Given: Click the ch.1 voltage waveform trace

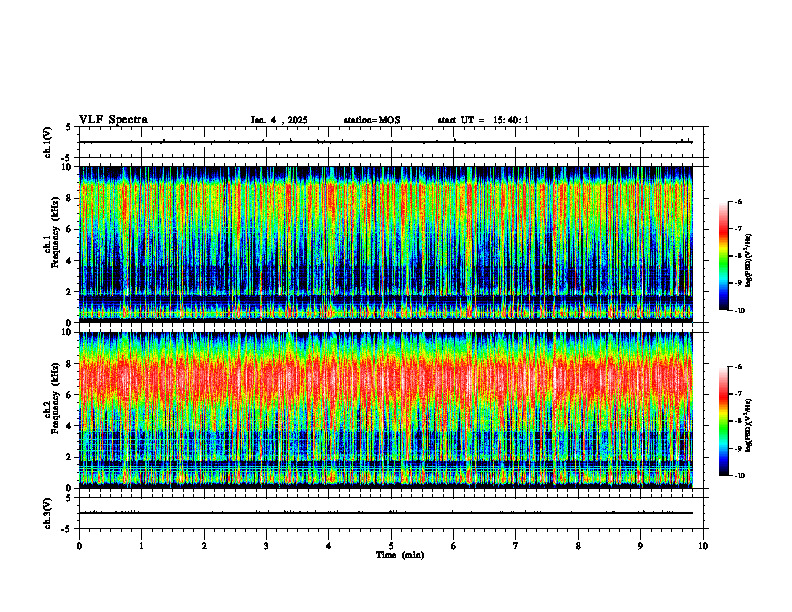Looking at the screenshot, I should [x=386, y=142].
